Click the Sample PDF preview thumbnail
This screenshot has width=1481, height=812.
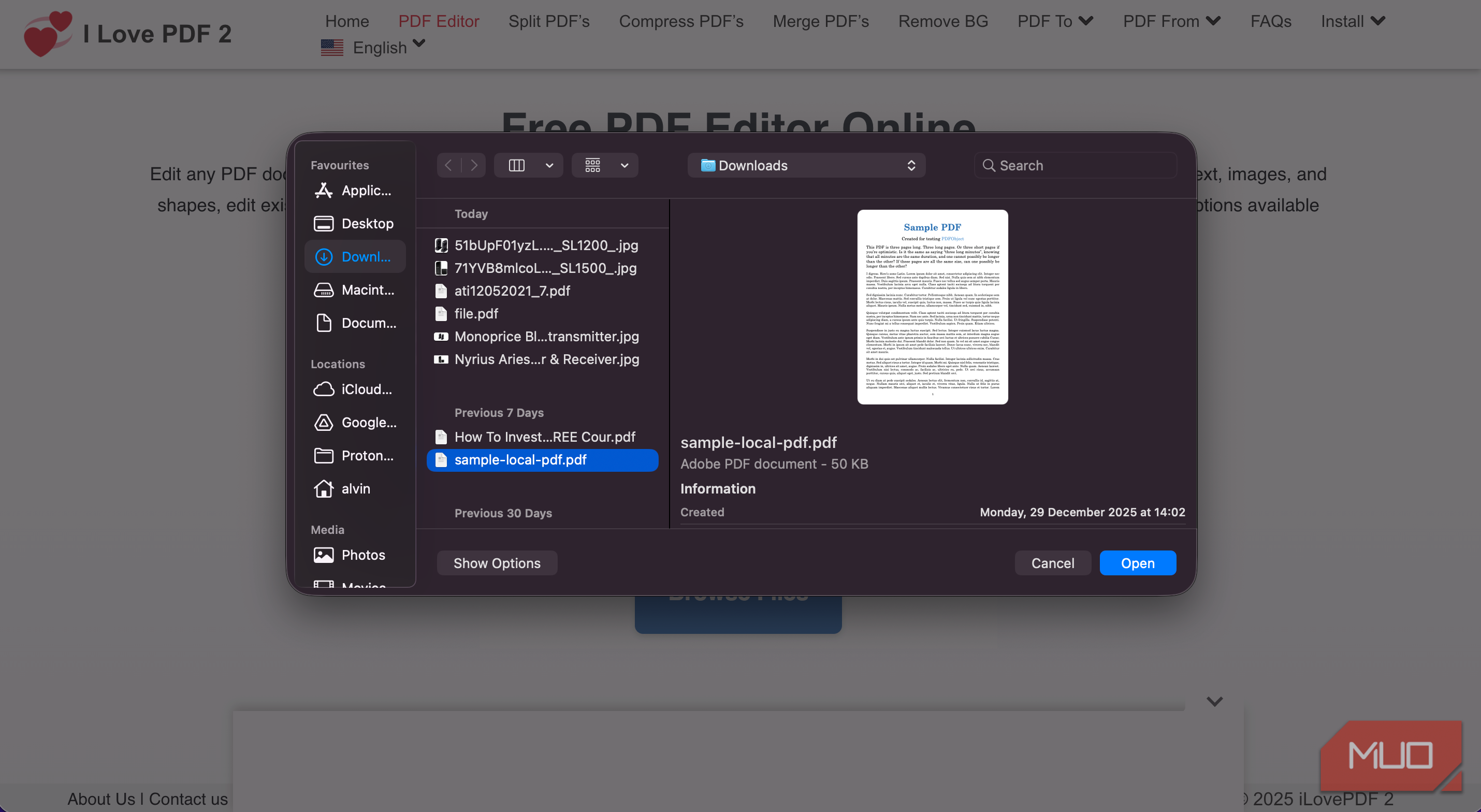[x=933, y=307]
